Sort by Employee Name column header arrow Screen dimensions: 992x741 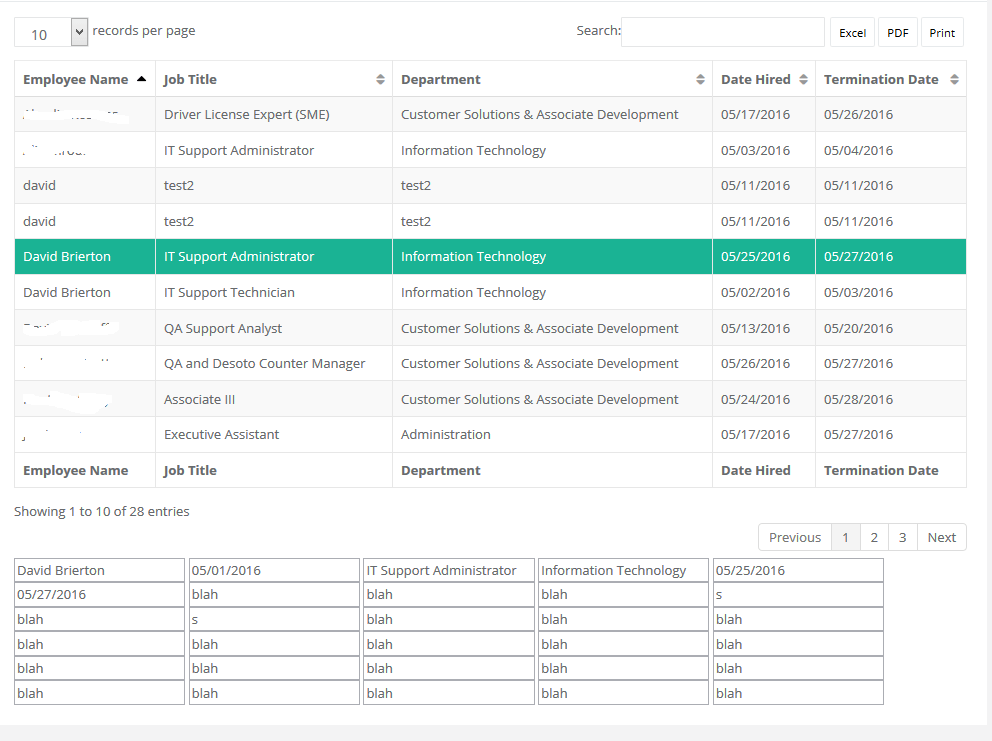pyautogui.click(x=142, y=79)
